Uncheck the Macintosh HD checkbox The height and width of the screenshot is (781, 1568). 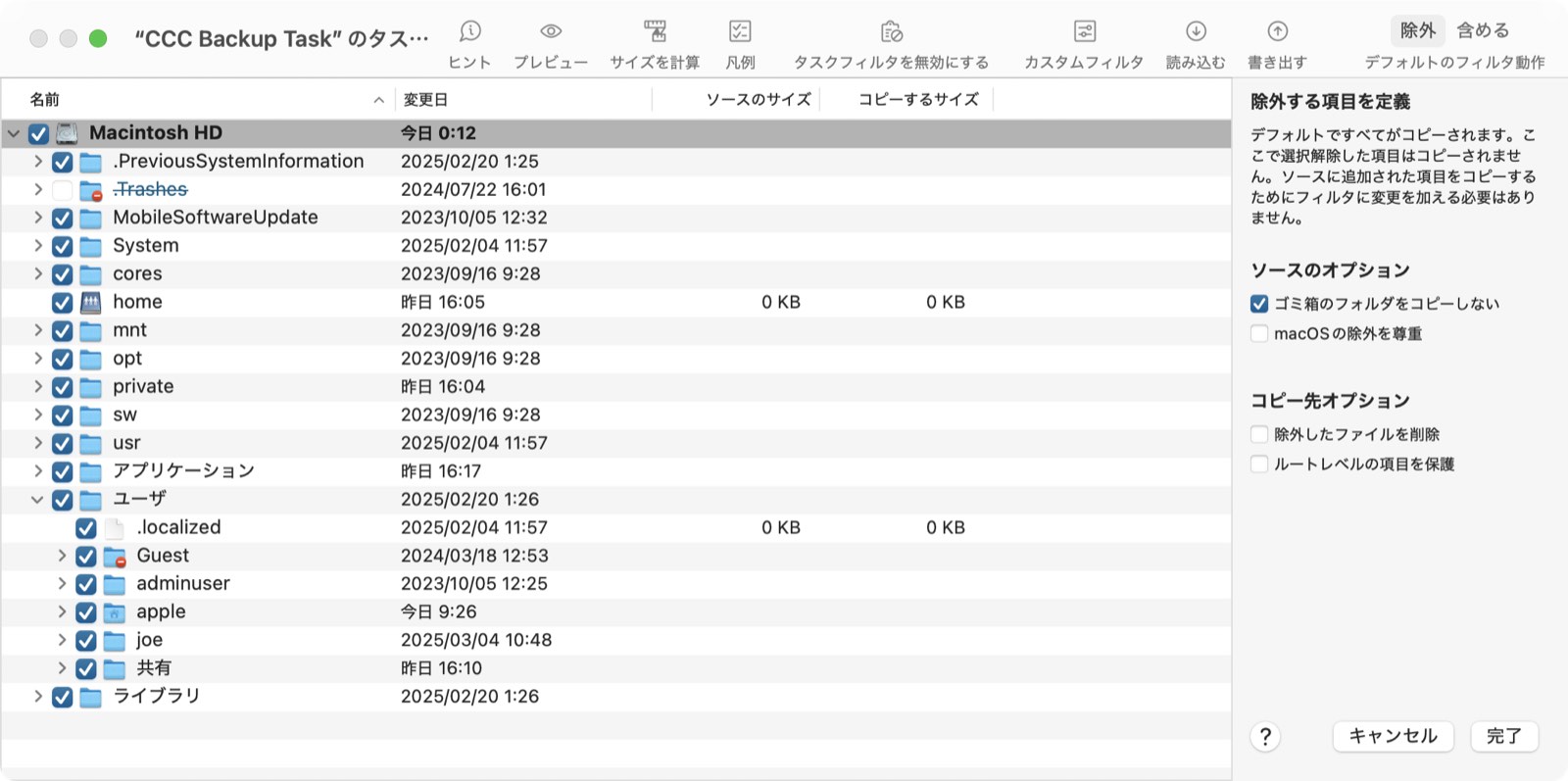coord(38,133)
